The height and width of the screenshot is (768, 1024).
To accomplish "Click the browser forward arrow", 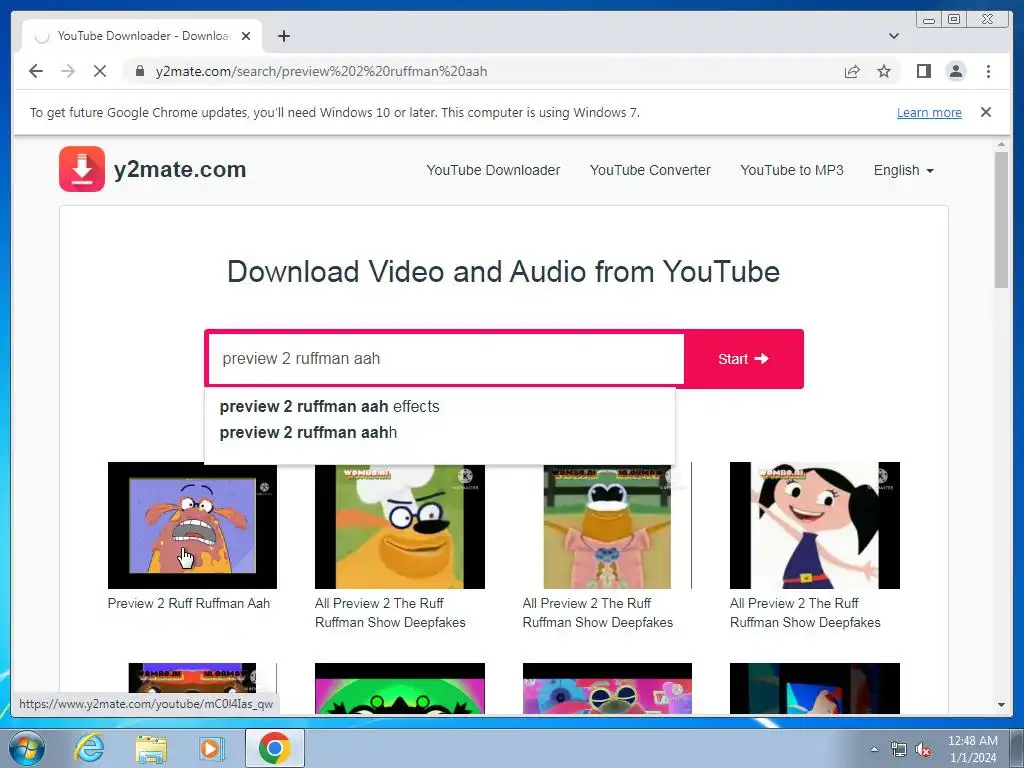I will pyautogui.click(x=67, y=71).
